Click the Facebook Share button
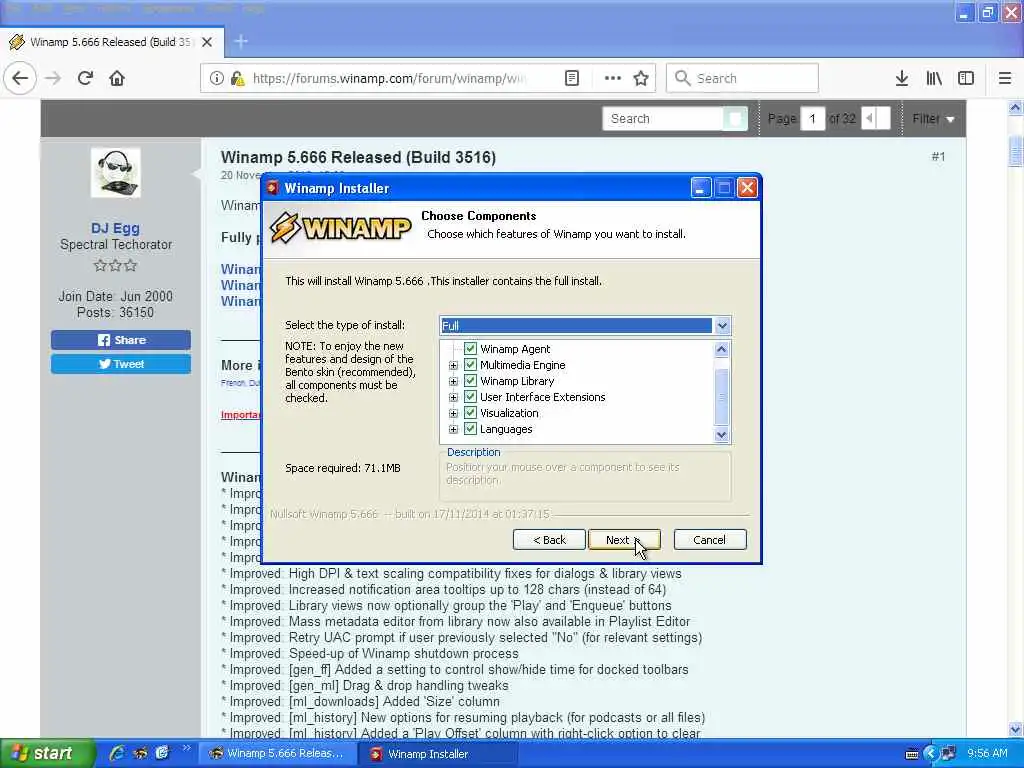Image resolution: width=1024 pixels, height=768 pixels. (121, 340)
